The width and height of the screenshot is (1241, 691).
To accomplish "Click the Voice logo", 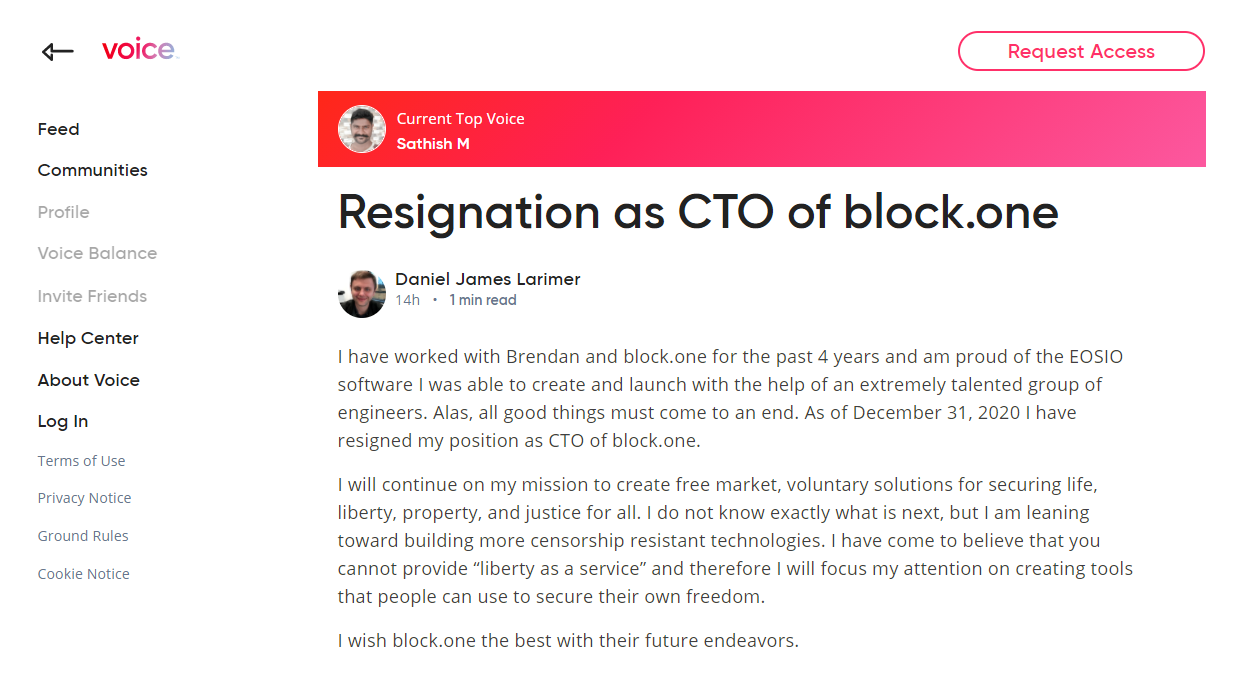I will (x=139, y=50).
